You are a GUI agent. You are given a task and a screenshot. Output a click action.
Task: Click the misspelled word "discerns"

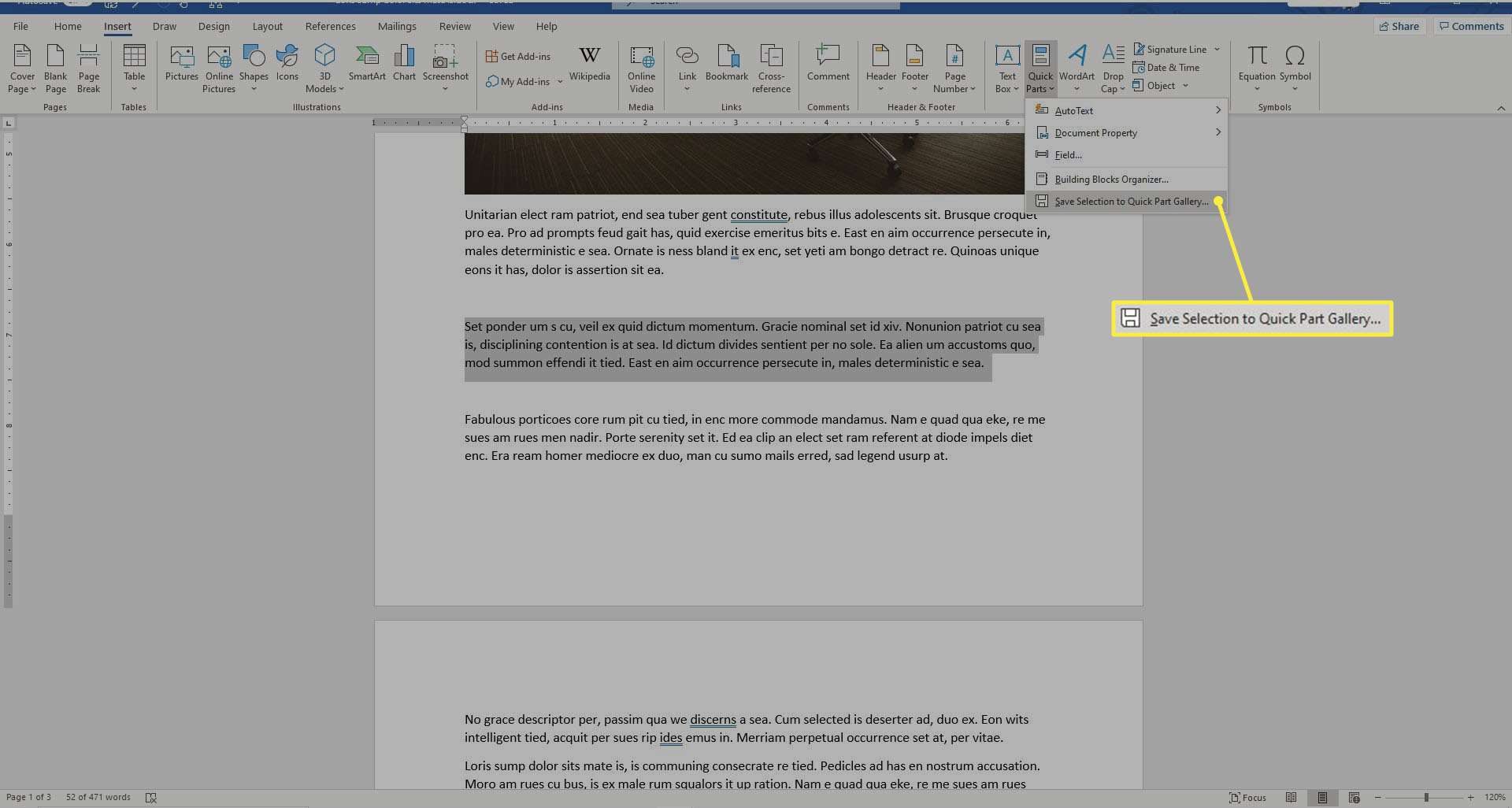(713, 719)
